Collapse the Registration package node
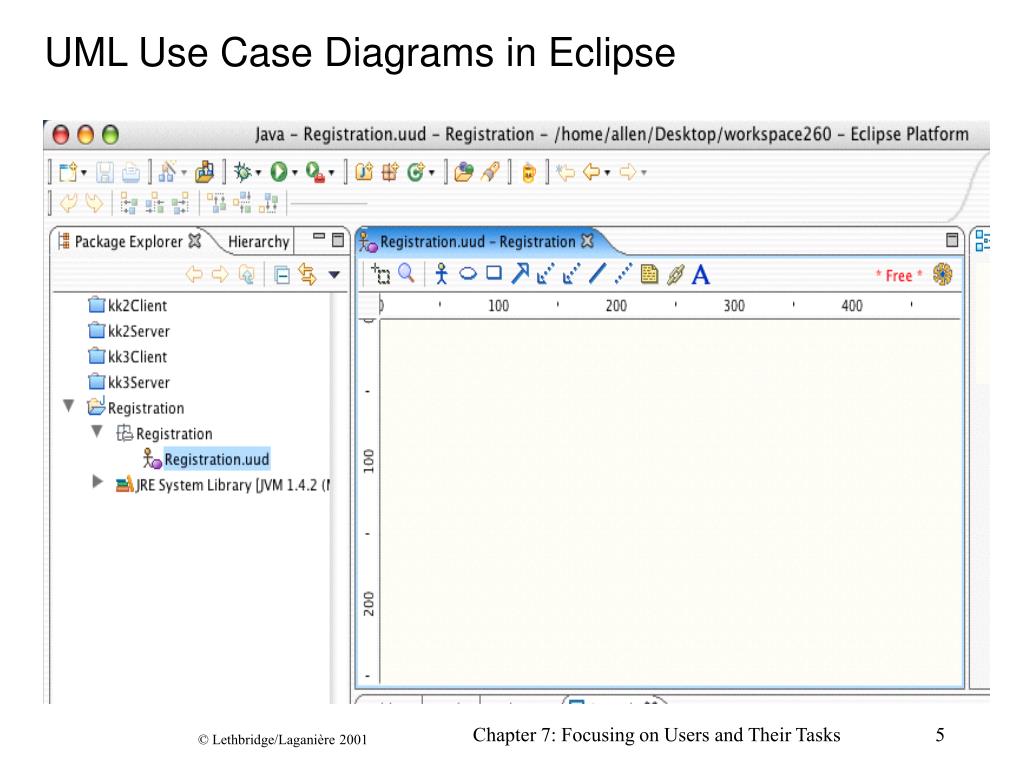This screenshot has width=1024, height=768. [97, 431]
